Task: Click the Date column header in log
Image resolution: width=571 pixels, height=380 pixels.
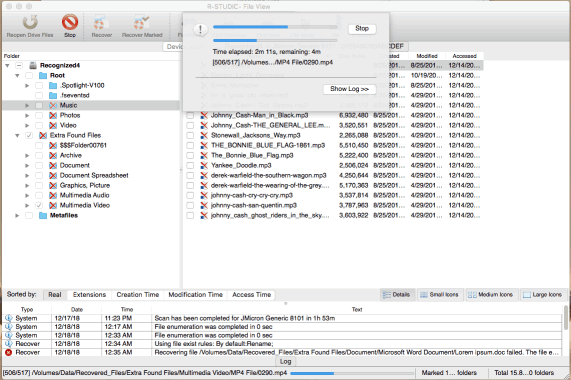Action: coord(77,309)
